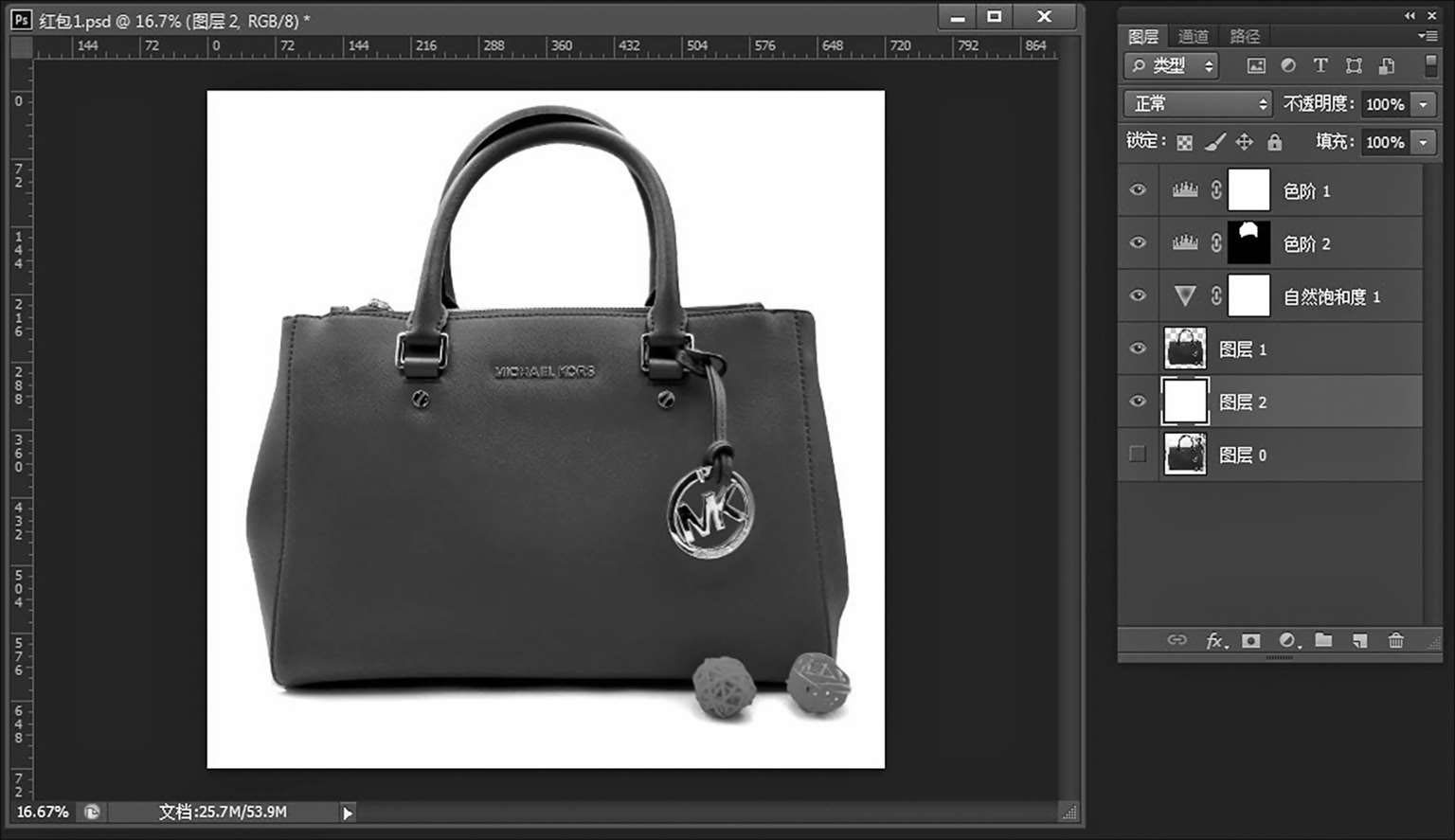Image resolution: width=1455 pixels, height=840 pixels.
Task: Open the layer filter 类型 dropdown
Action: tap(1173, 65)
